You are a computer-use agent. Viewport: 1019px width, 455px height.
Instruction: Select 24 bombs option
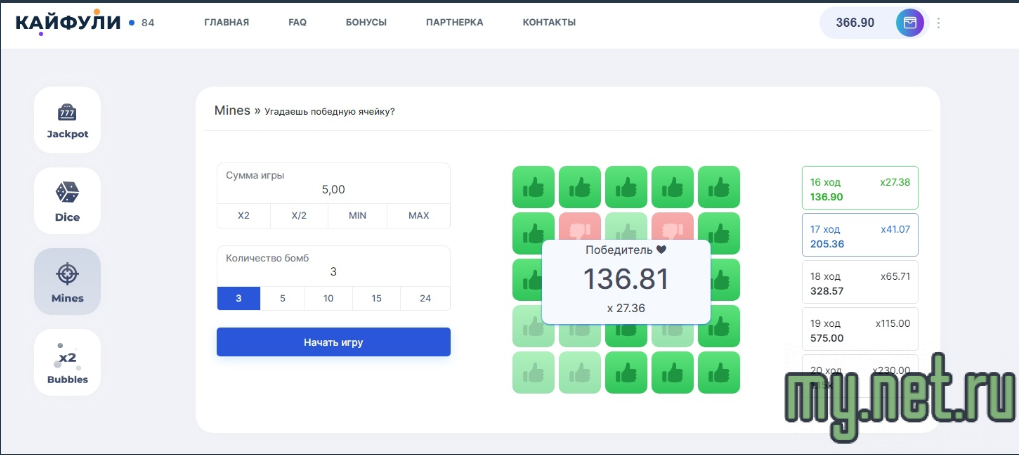coord(425,298)
